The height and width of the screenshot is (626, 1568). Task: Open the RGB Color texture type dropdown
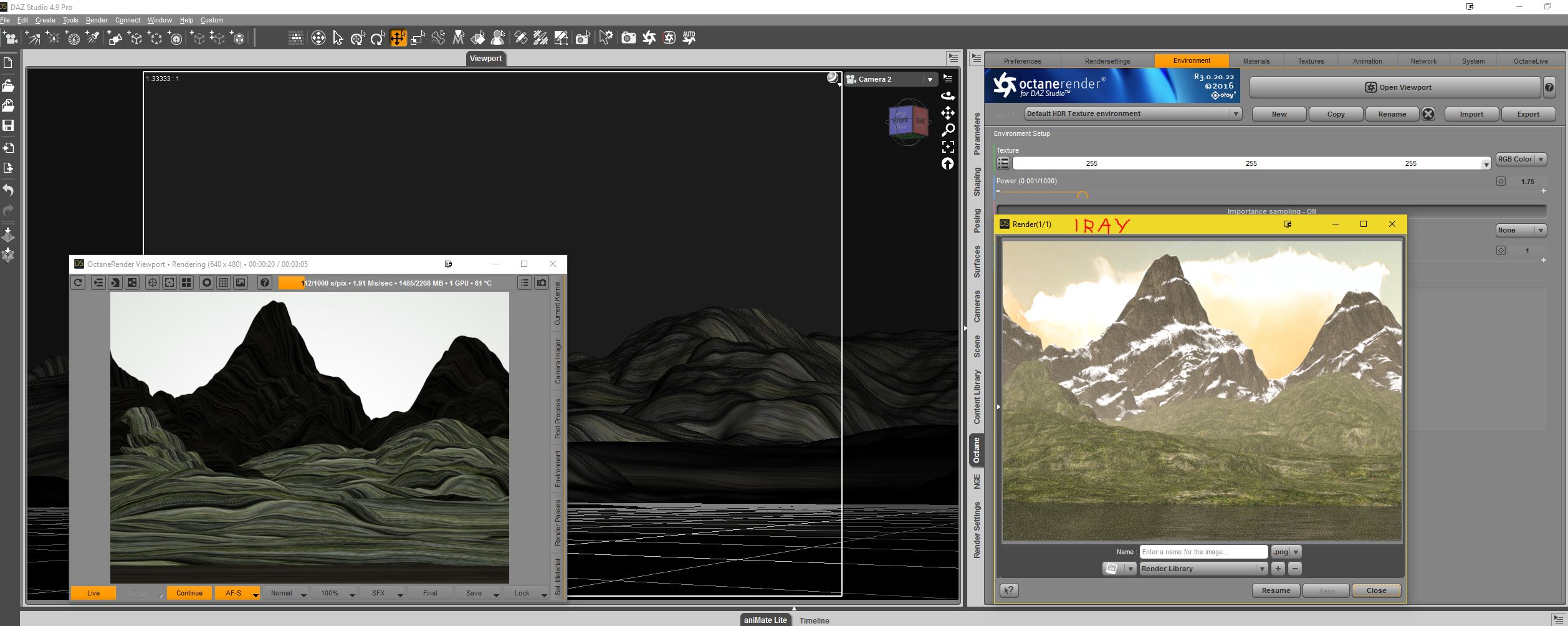click(x=1521, y=160)
